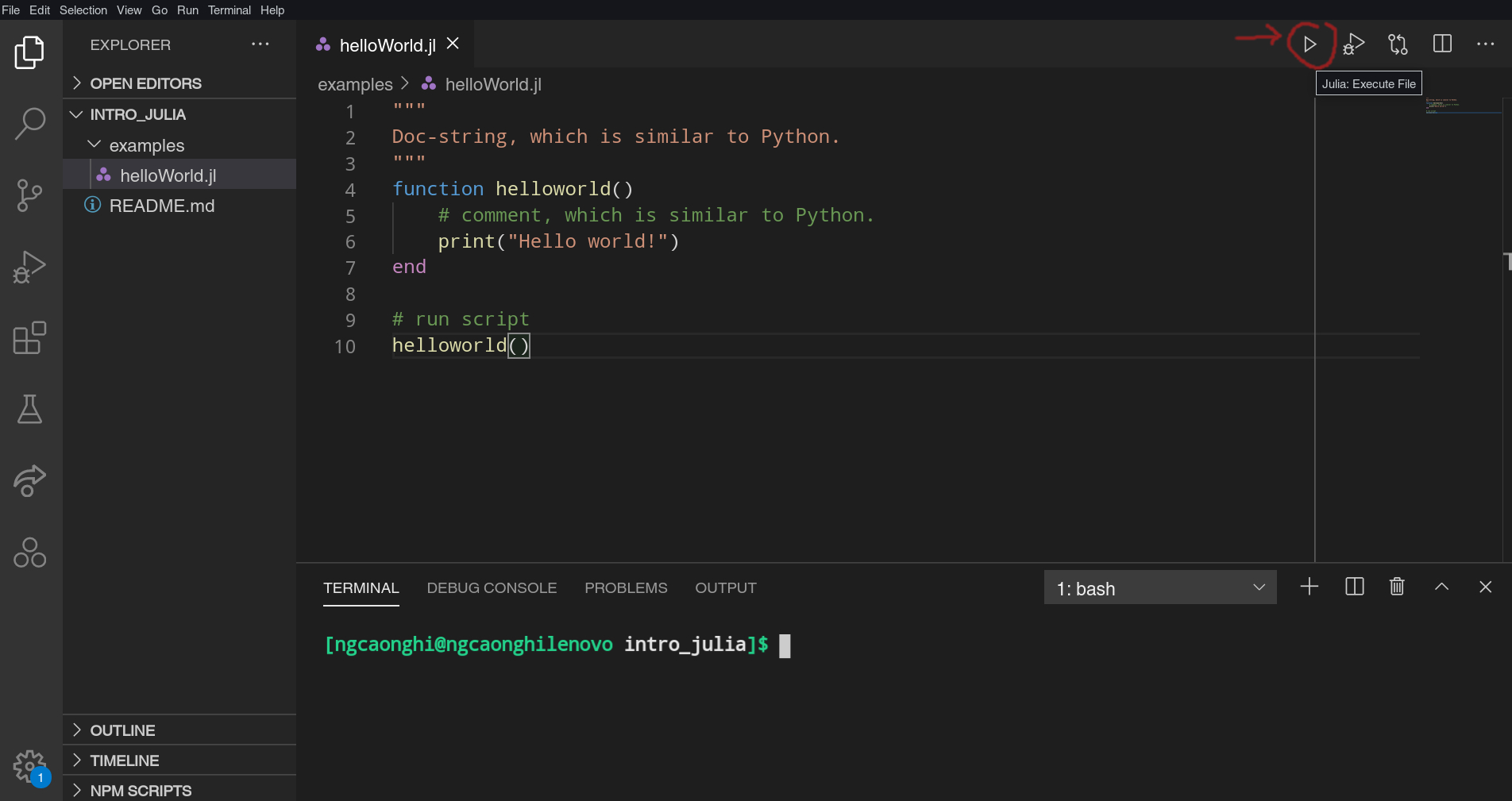Expand the TIMELINE section
The height and width of the screenshot is (801, 1512).
point(179,761)
